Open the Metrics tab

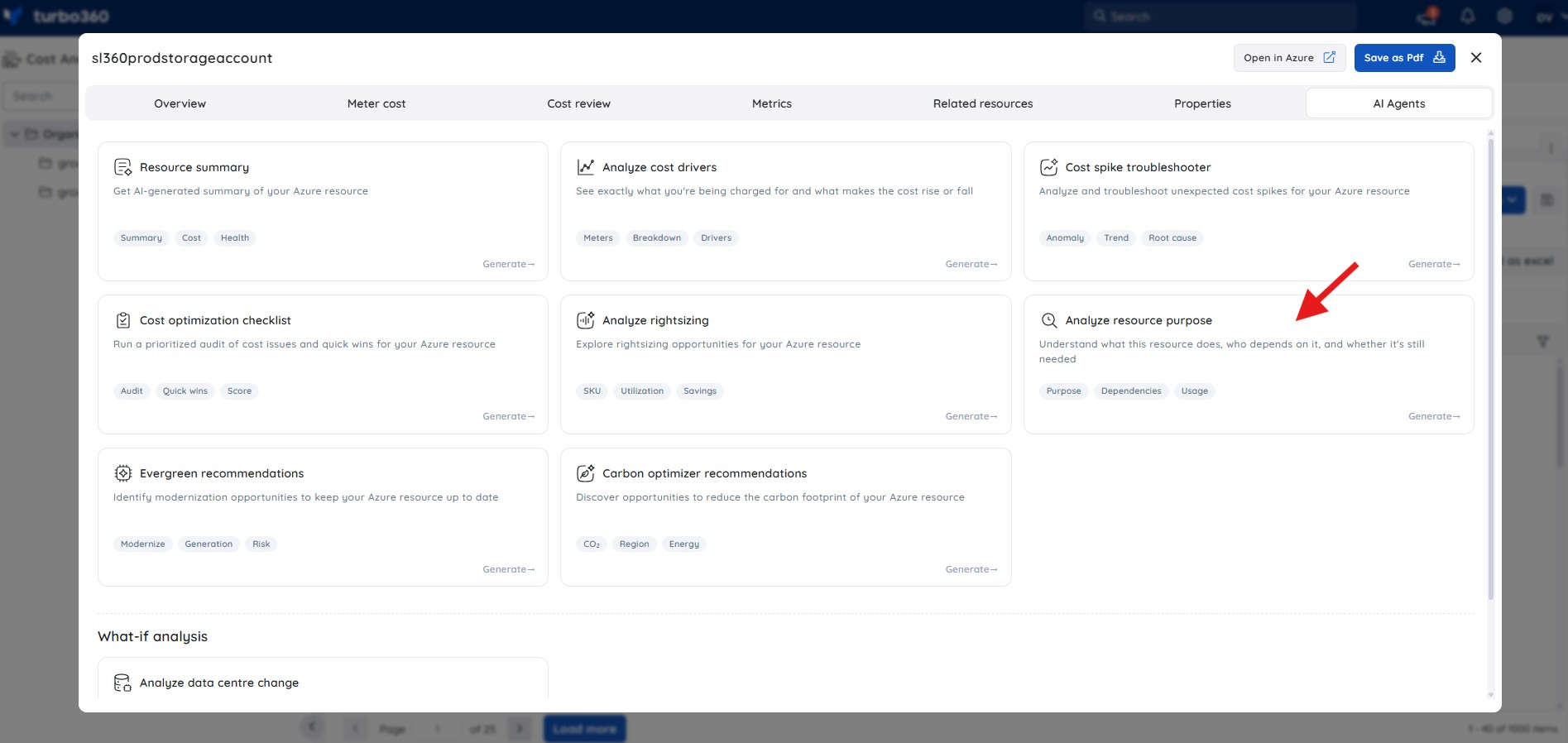(771, 103)
